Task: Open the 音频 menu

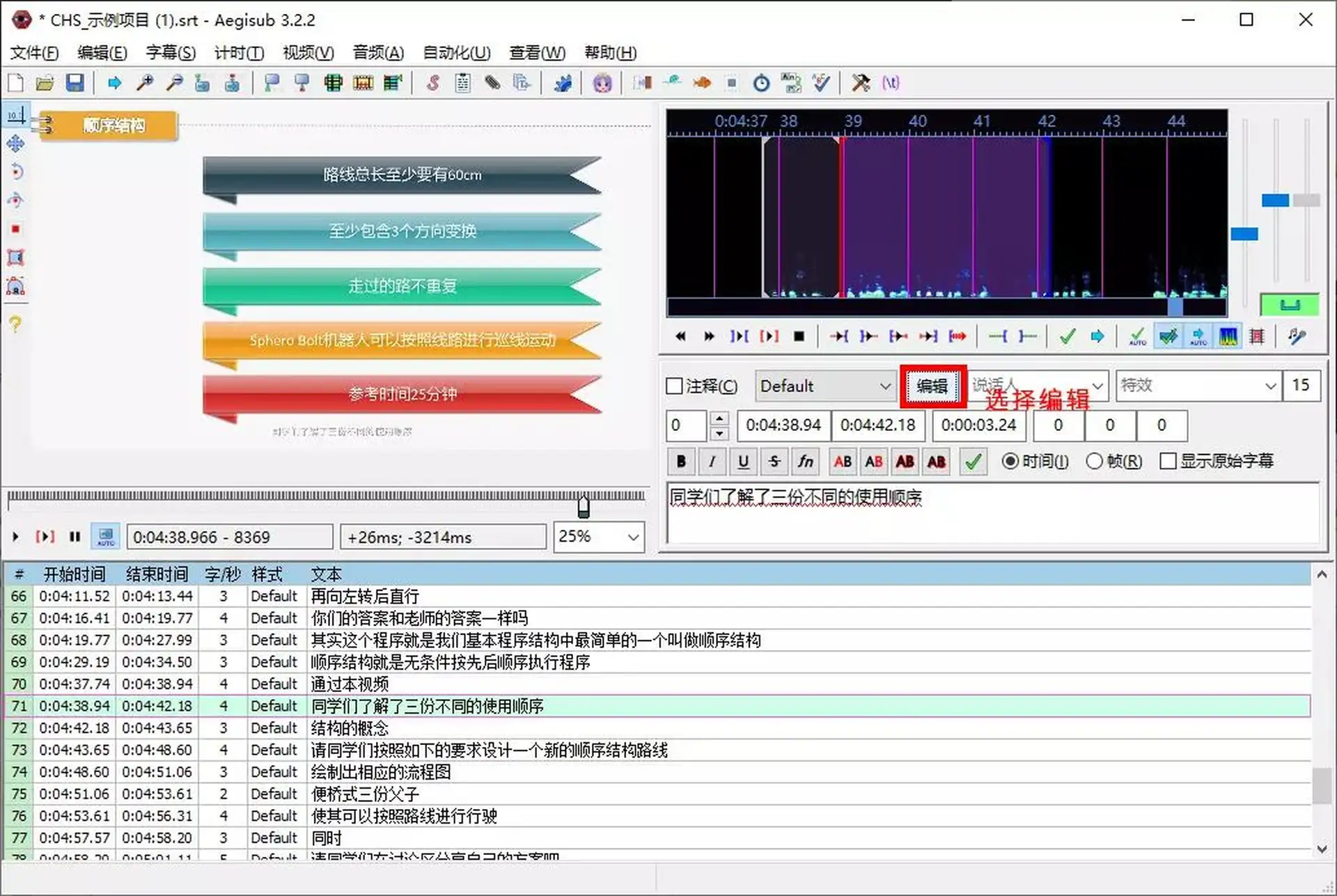Action: click(x=378, y=53)
